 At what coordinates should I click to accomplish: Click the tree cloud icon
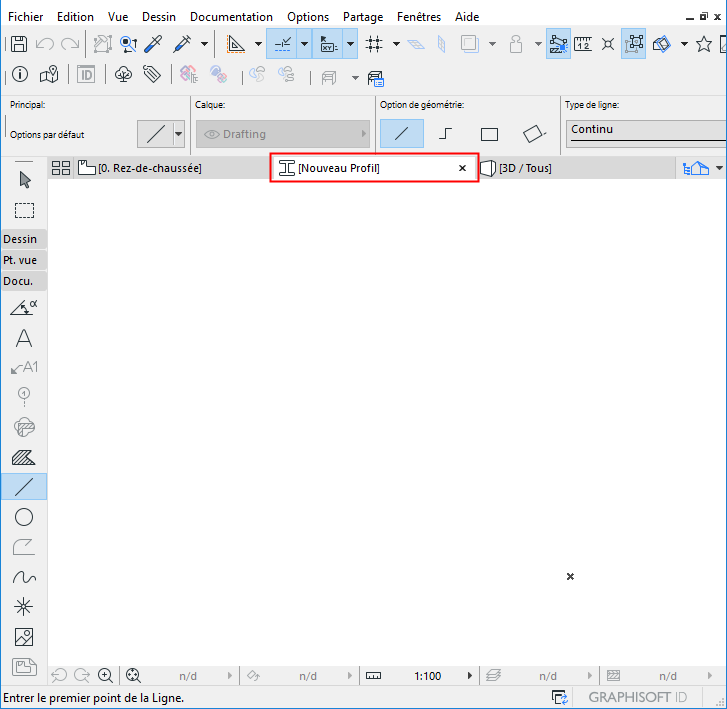click(123, 74)
